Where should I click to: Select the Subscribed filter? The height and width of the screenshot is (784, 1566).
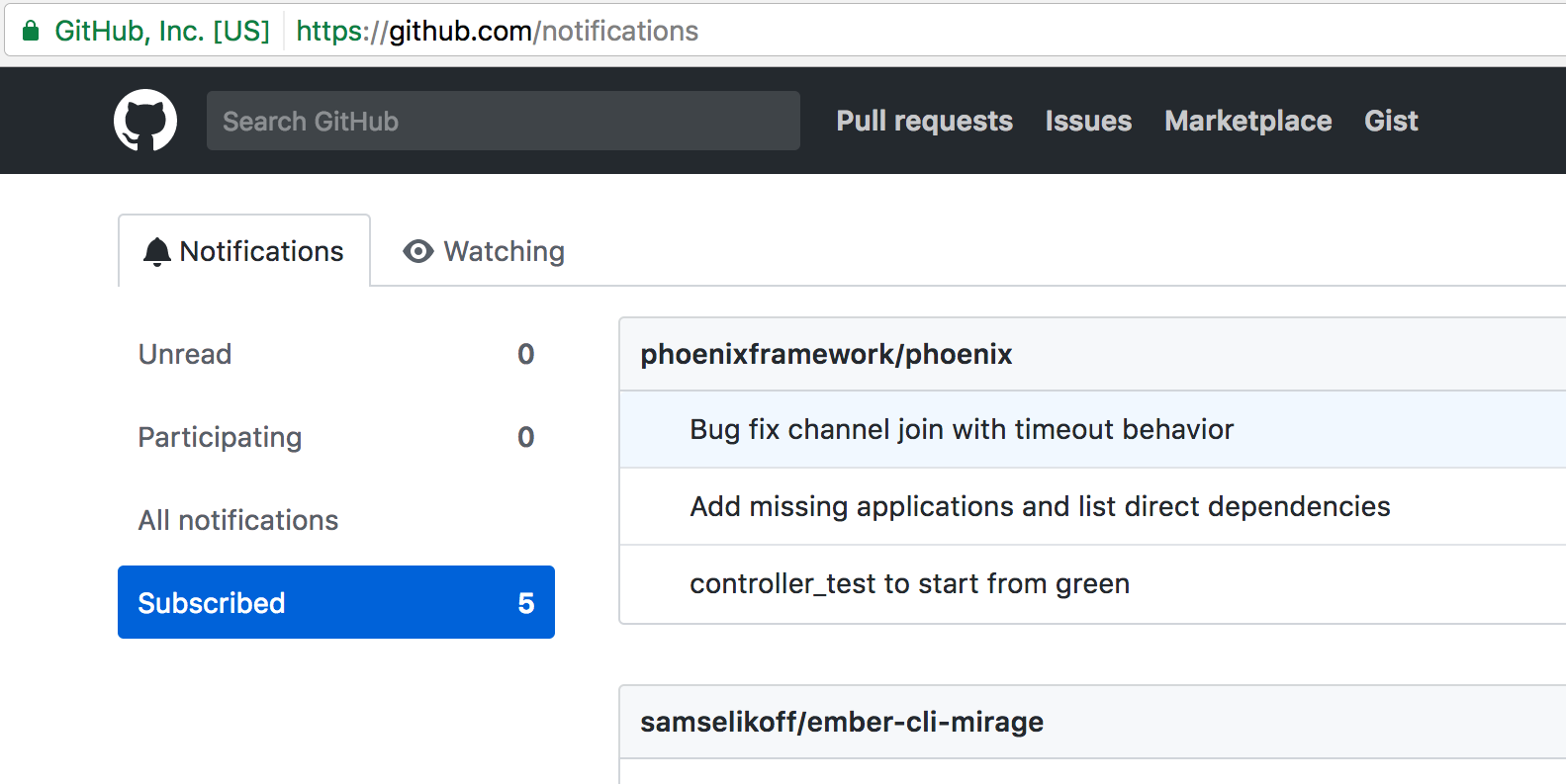[336, 602]
